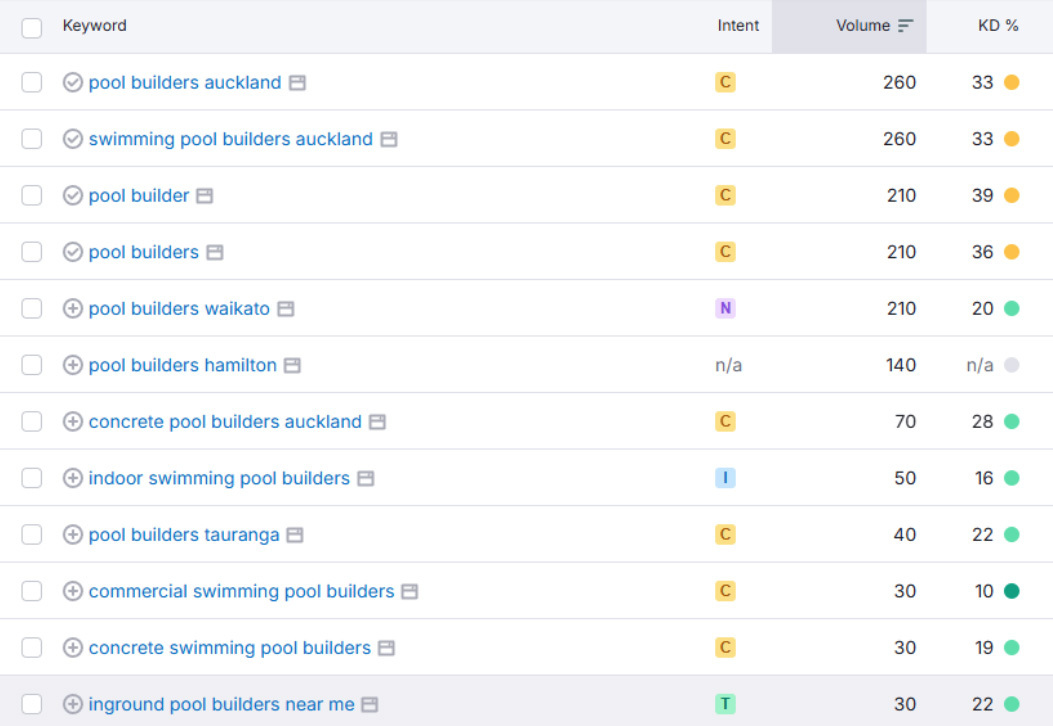Click the Keyword column header
This screenshot has height=726, width=1053.
coord(94,26)
